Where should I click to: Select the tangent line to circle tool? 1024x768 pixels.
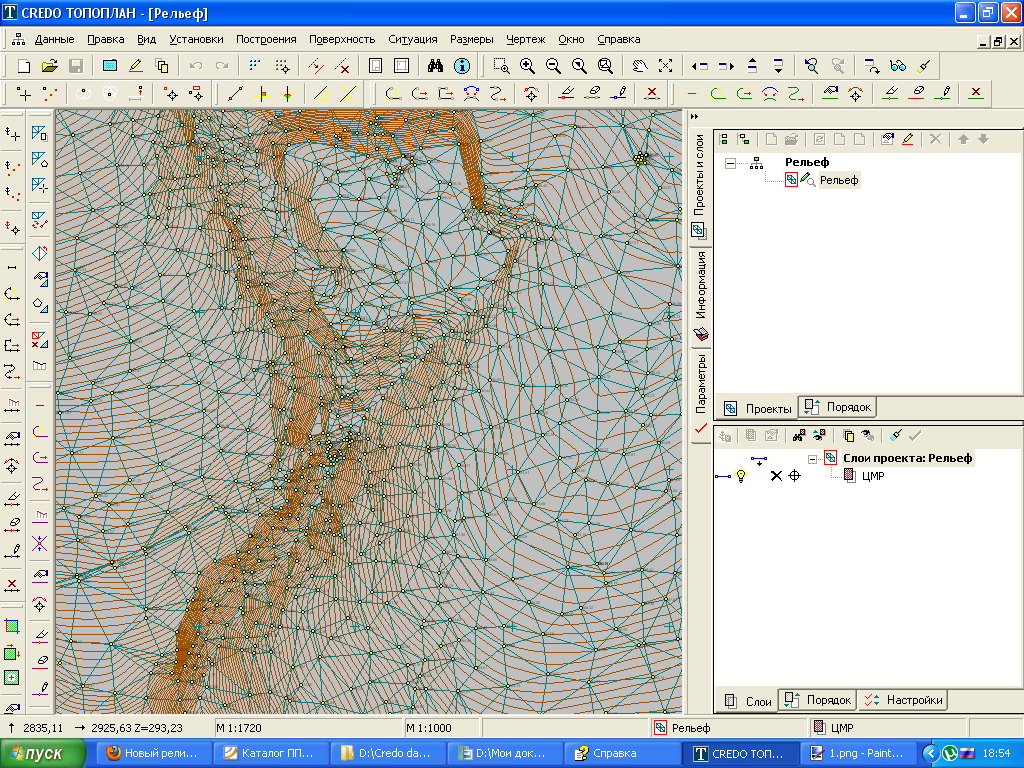coord(321,94)
